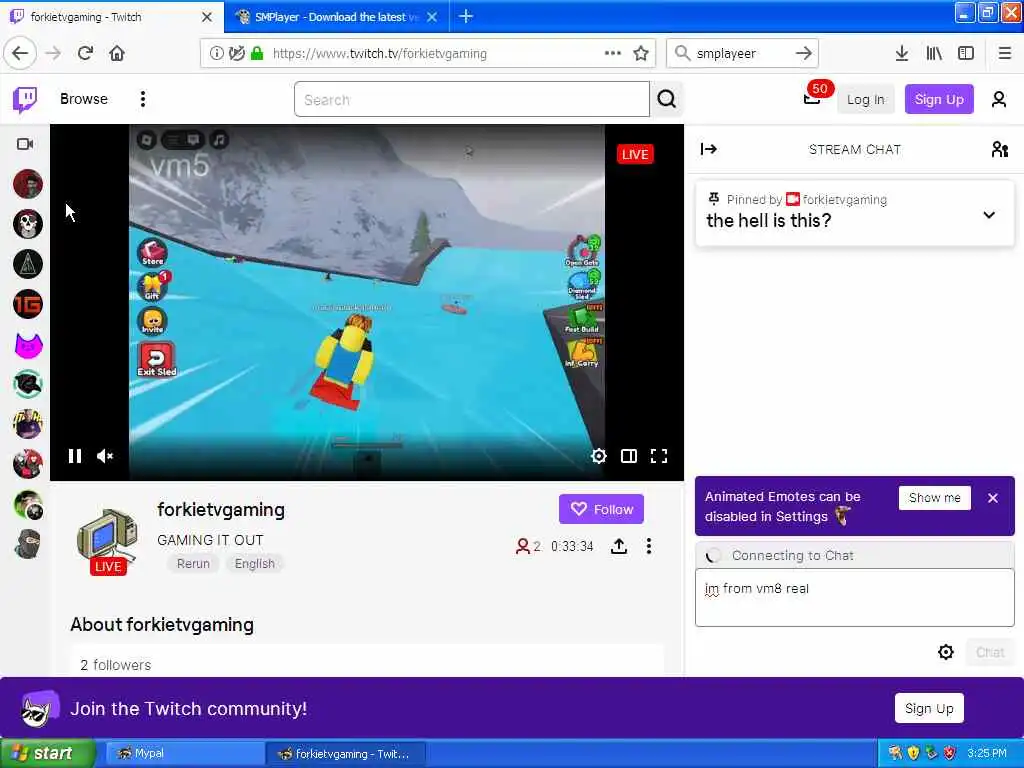Open the red 1G channel avatar in sidebar

(x=28, y=304)
